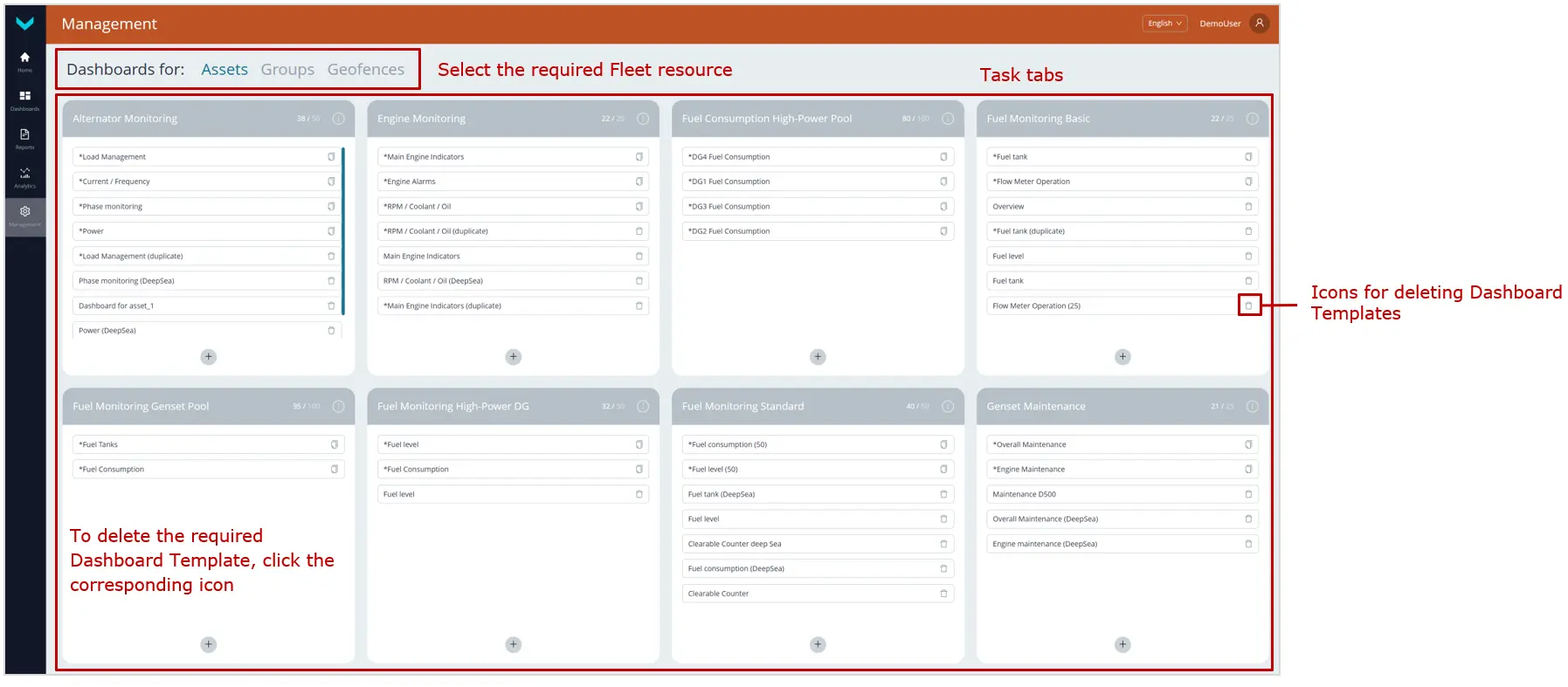This screenshot has width=1568, height=687.
Task: Select '*Fuel consumption (50)' template row
Action: click(x=818, y=444)
